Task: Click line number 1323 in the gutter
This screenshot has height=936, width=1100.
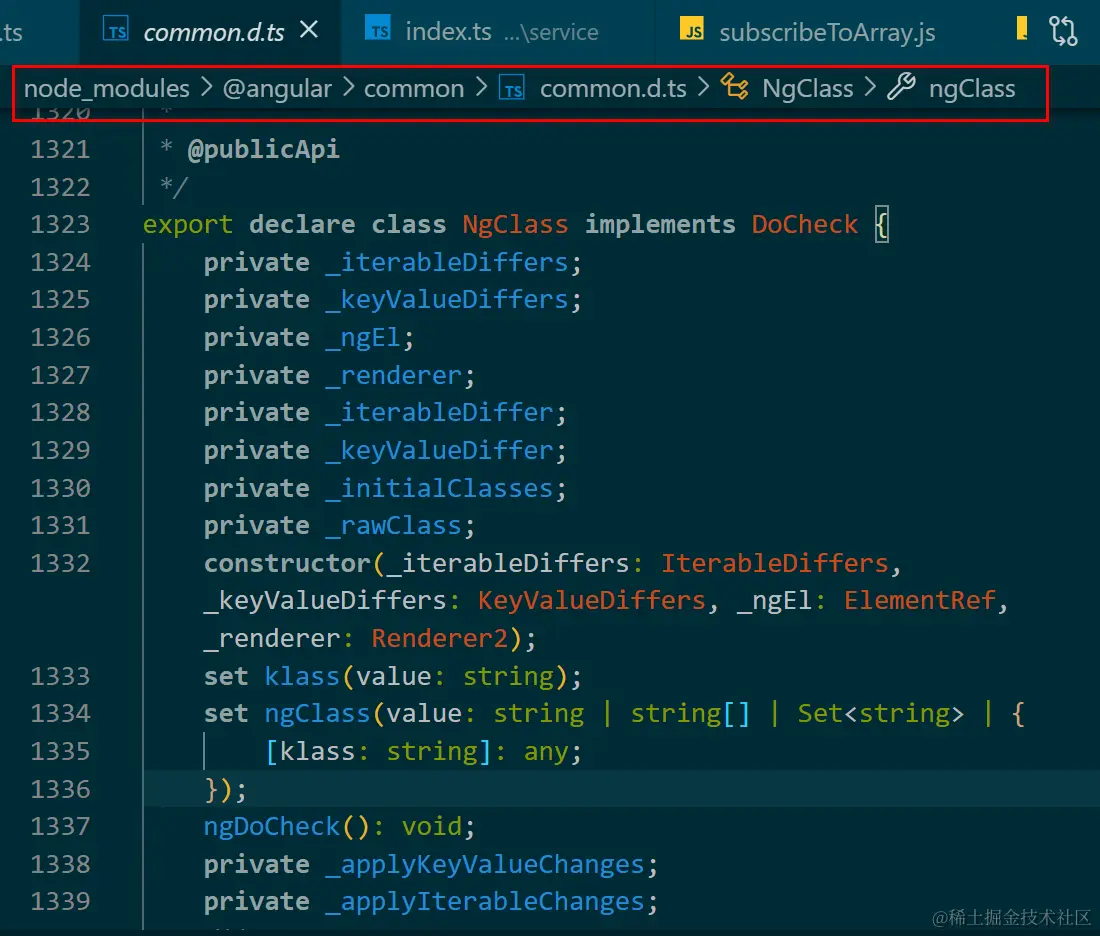Action: tap(60, 225)
